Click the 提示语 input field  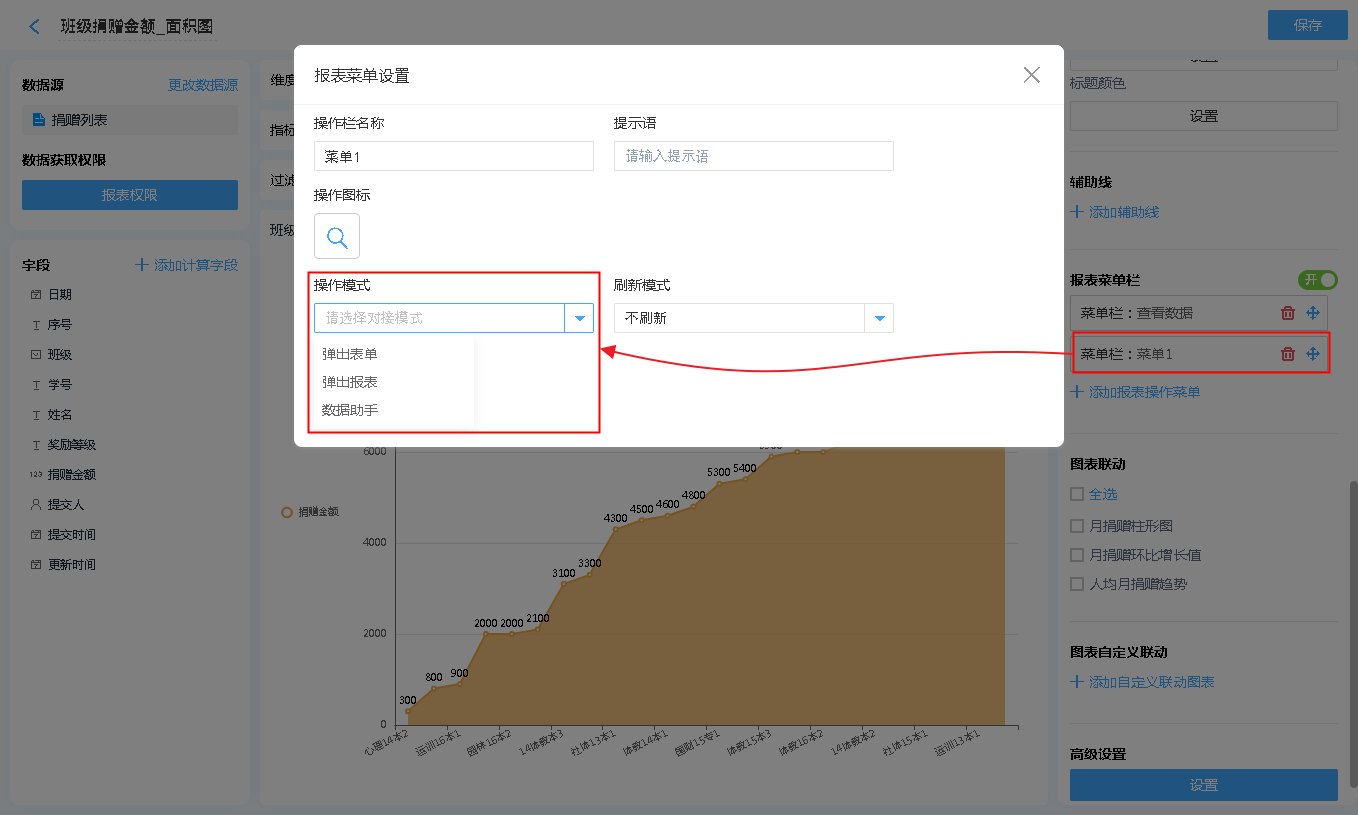pyautogui.click(x=753, y=156)
